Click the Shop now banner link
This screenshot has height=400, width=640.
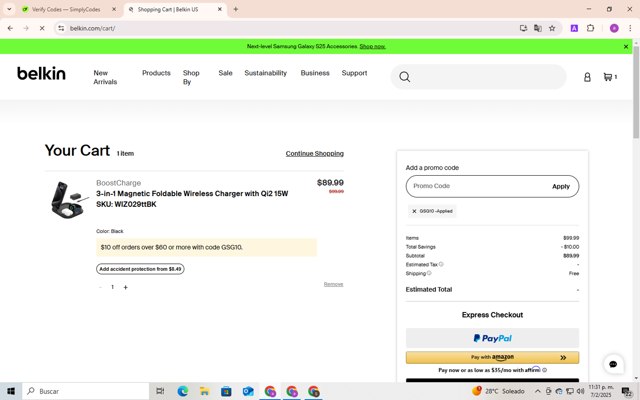click(x=372, y=47)
